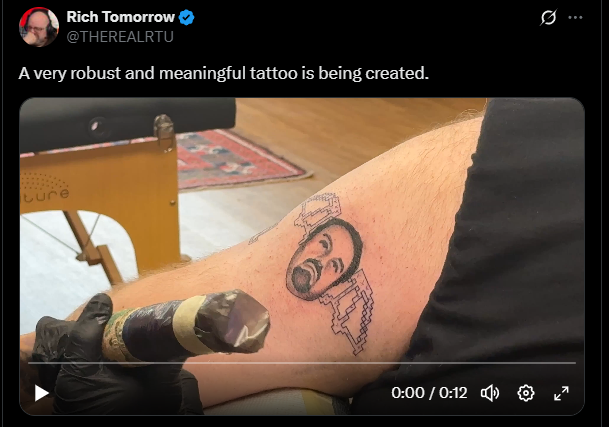Expand the video to fullscreen
609x427 pixels.
[x=561, y=393]
